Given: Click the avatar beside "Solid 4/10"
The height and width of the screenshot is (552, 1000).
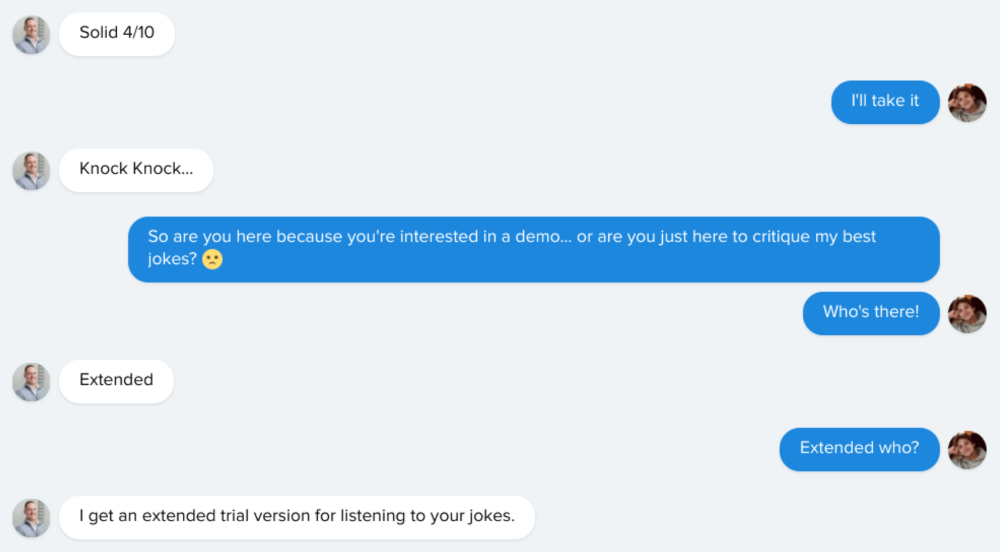Looking at the screenshot, I should [x=31, y=34].
